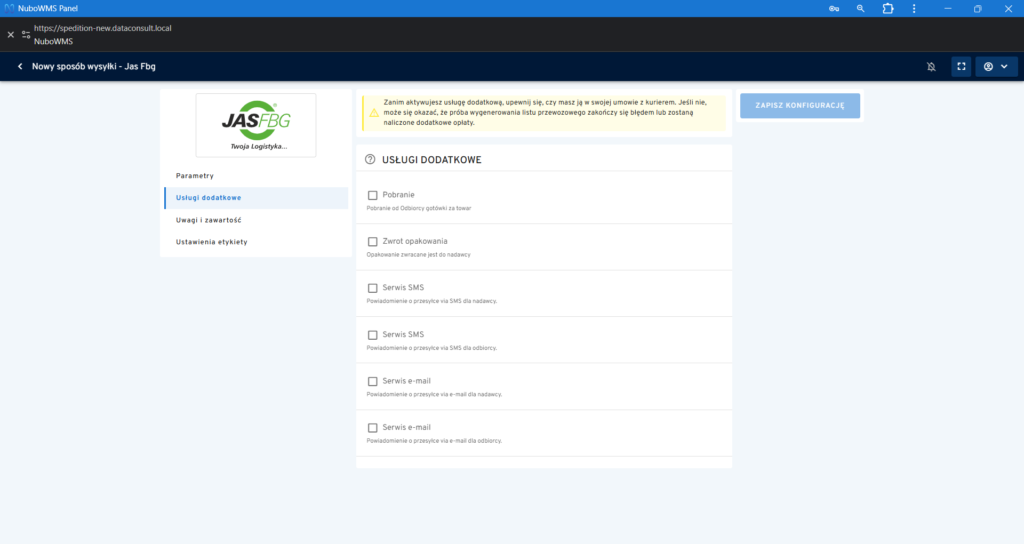The image size is (1024, 544).
Task: Open the password key icon in title bar
Action: point(833,8)
